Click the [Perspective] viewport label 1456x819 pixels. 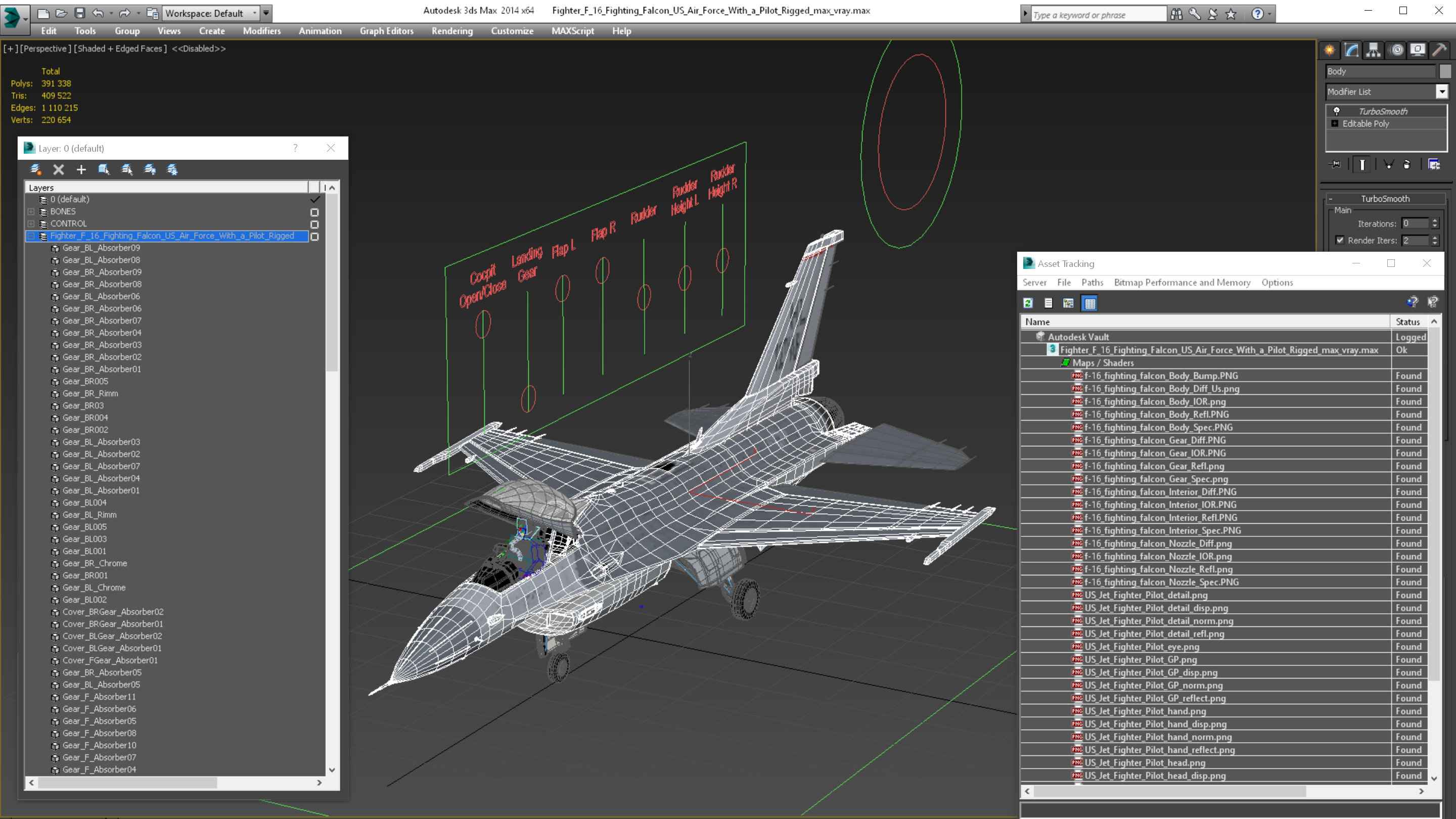pos(45,49)
